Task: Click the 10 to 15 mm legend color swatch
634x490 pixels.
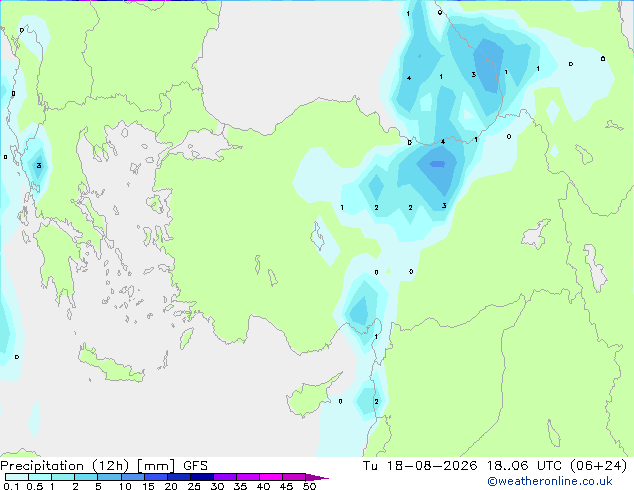Action: 133,477
